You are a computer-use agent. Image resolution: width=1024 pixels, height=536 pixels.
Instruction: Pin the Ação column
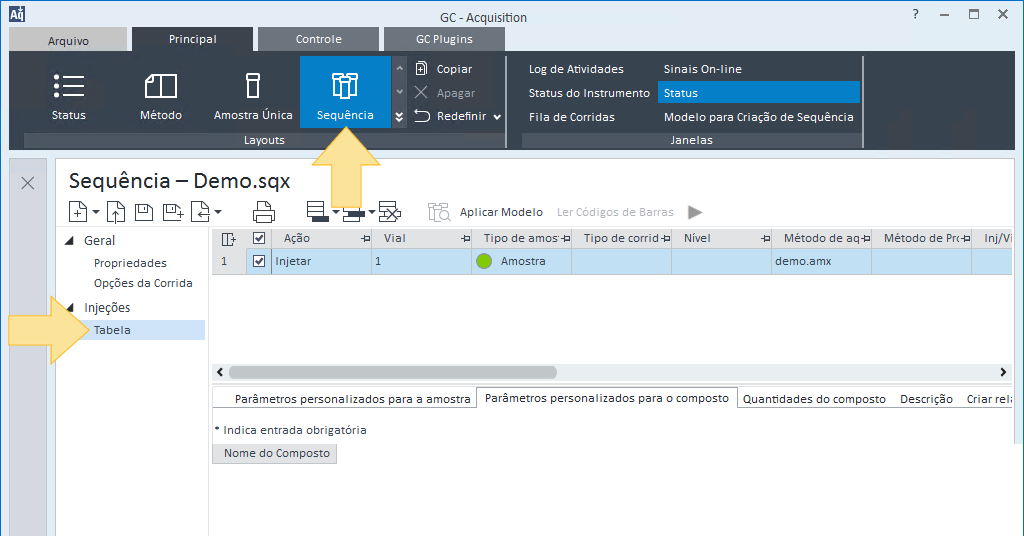point(366,239)
